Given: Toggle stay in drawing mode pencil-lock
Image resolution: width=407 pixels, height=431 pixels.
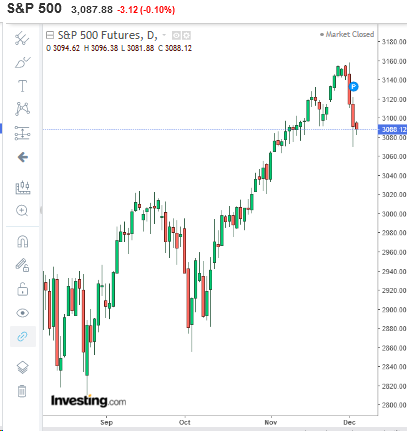Looking at the screenshot, I should [22, 265].
